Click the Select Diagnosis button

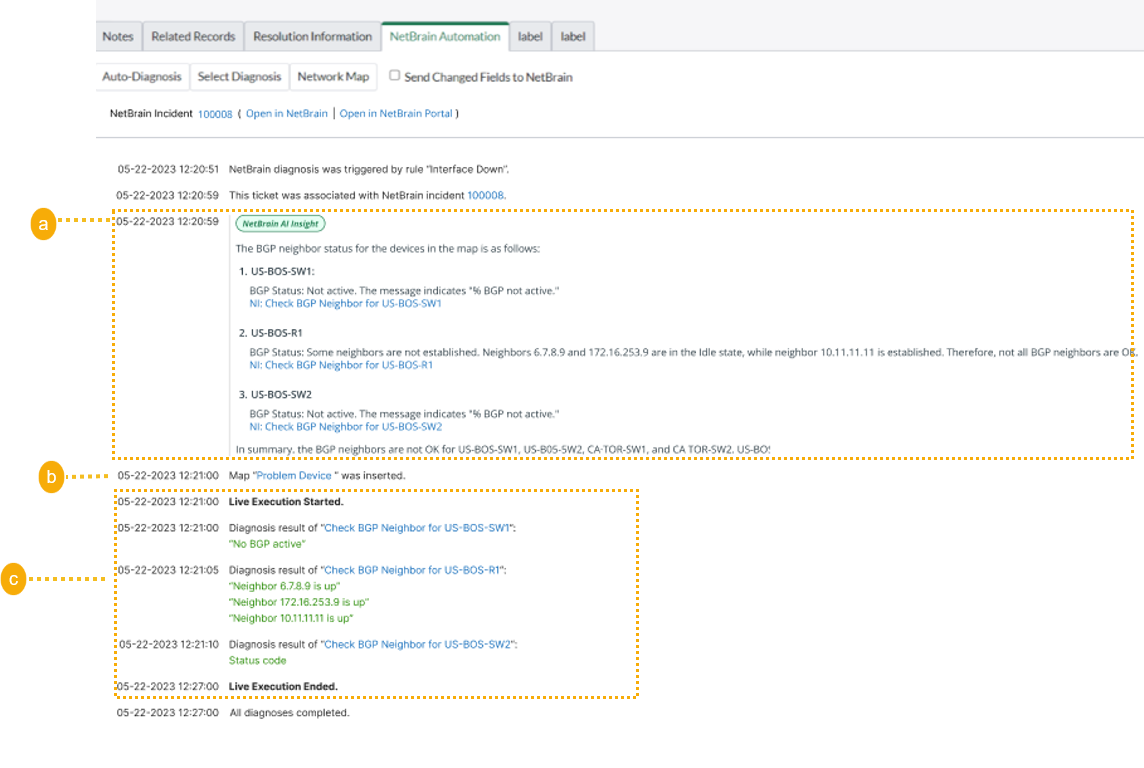pyautogui.click(x=239, y=77)
